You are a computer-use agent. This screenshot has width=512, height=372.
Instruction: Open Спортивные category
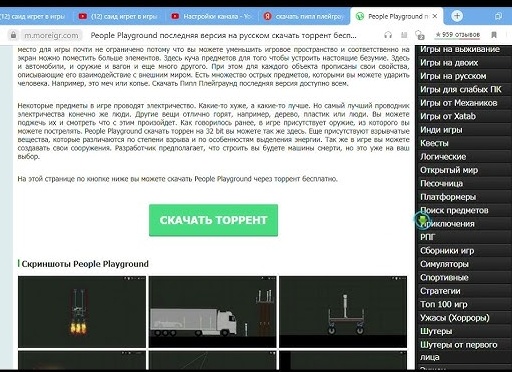[465, 277]
